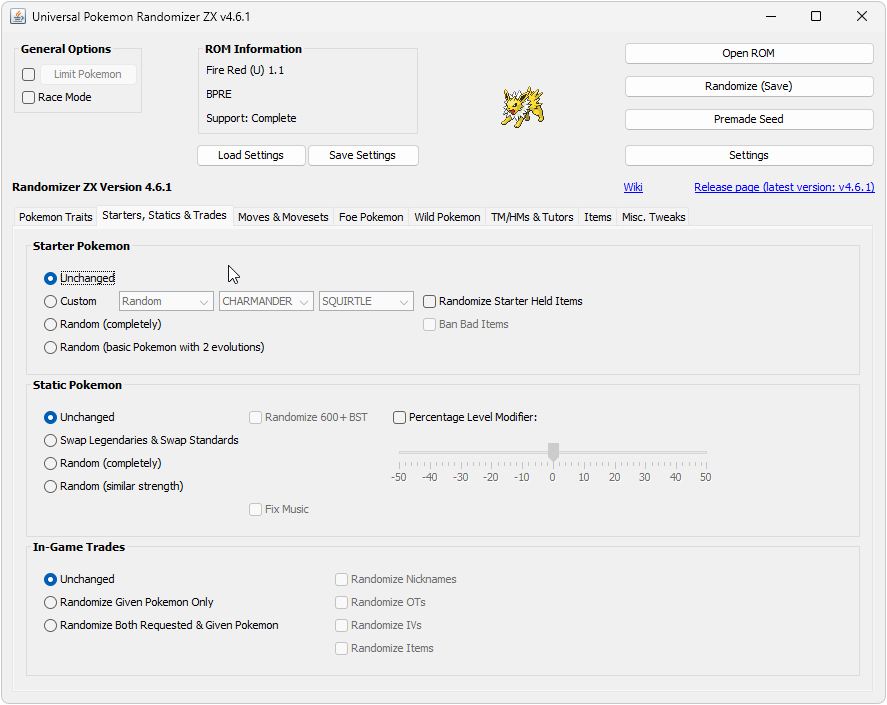Toggle Percentage Level Modifier checkbox
The height and width of the screenshot is (705, 887).
(400, 418)
